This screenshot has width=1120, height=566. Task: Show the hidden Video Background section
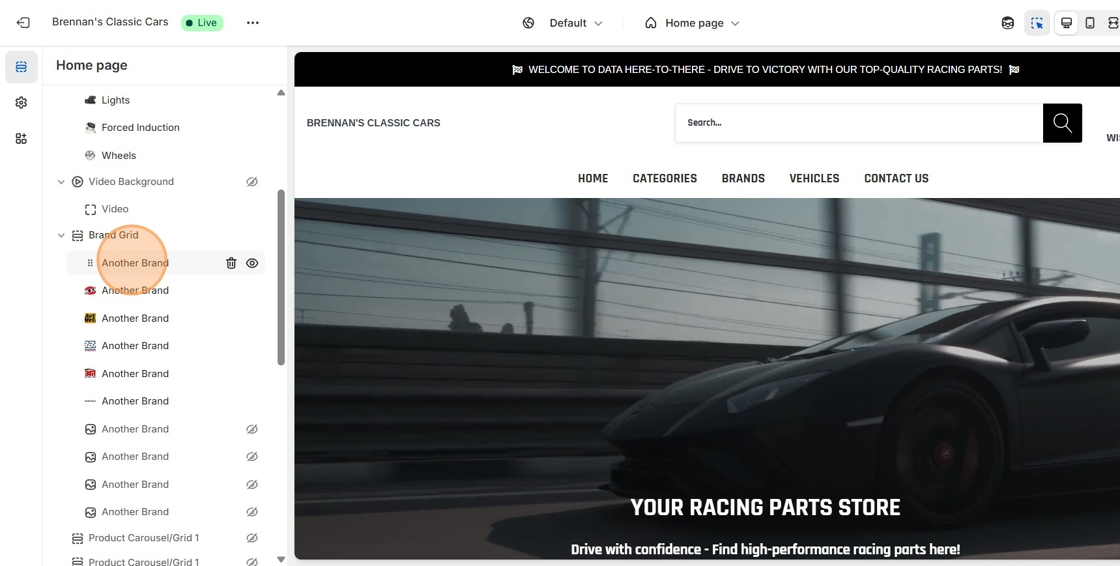(x=252, y=182)
